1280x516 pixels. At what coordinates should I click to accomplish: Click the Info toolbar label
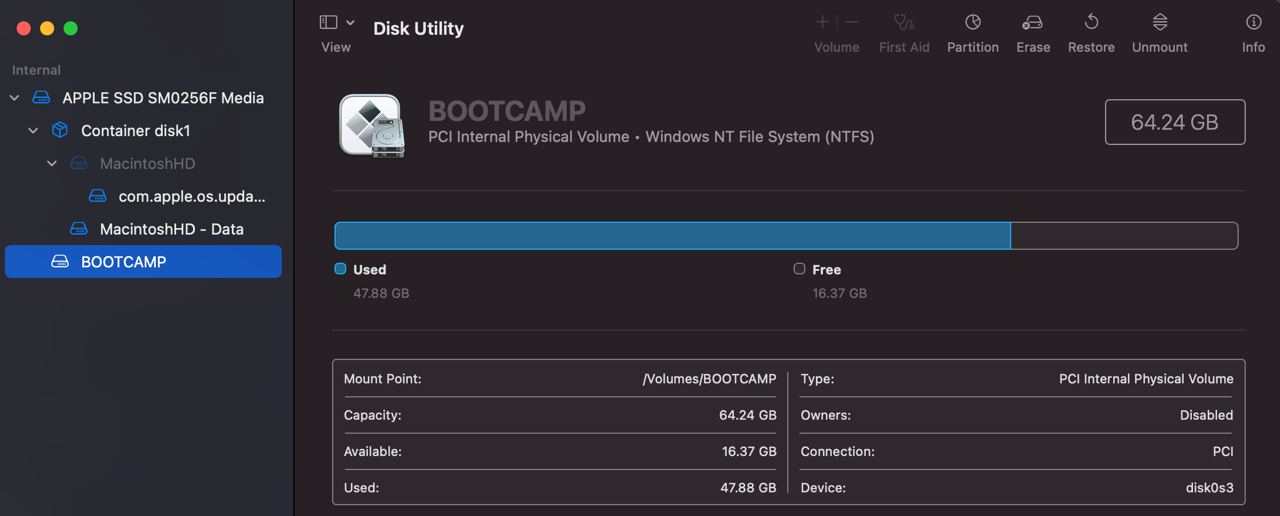tap(1253, 47)
